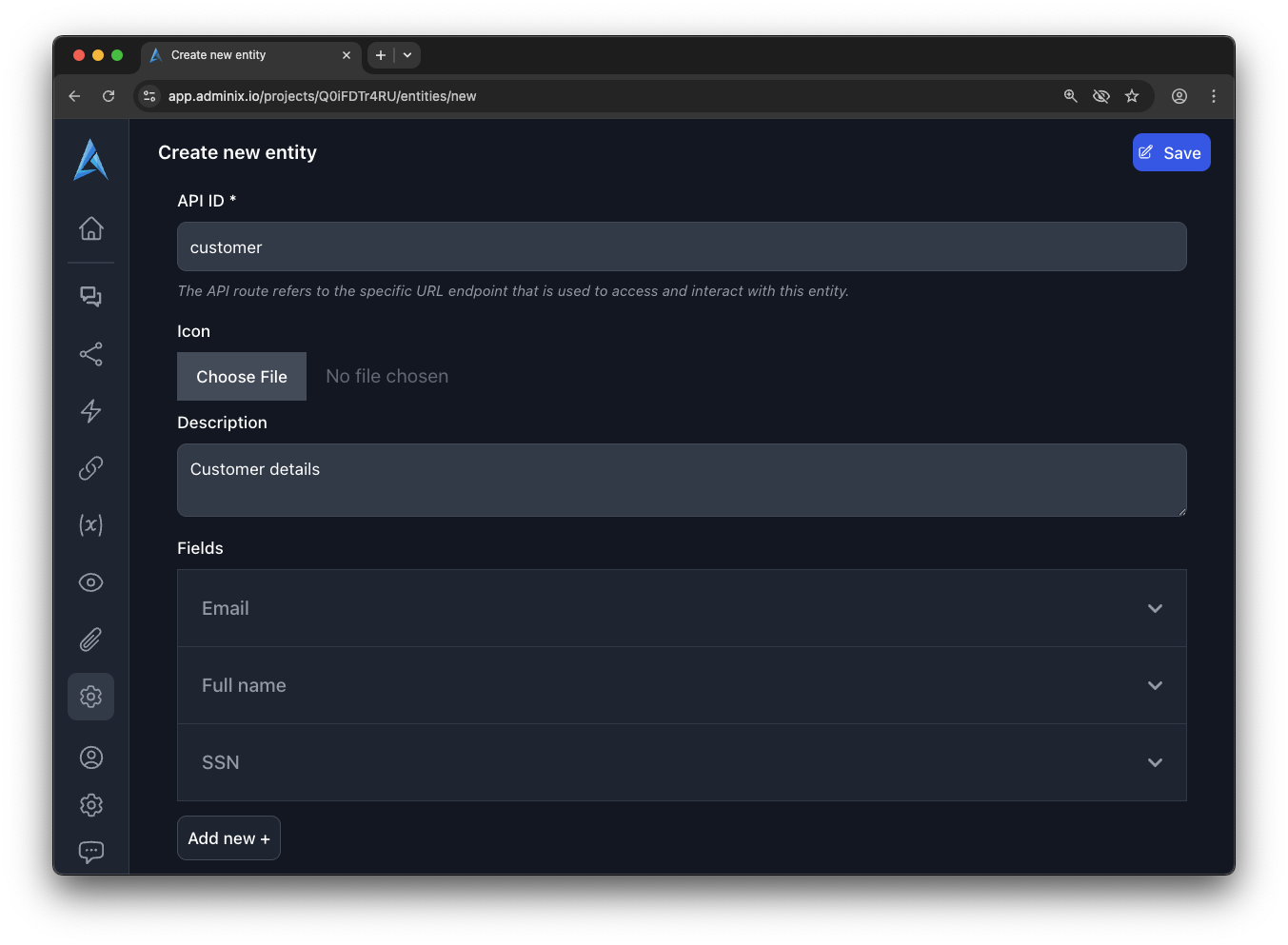Click into the API ID input field
Screen dimensions: 1288x945
coord(682,247)
